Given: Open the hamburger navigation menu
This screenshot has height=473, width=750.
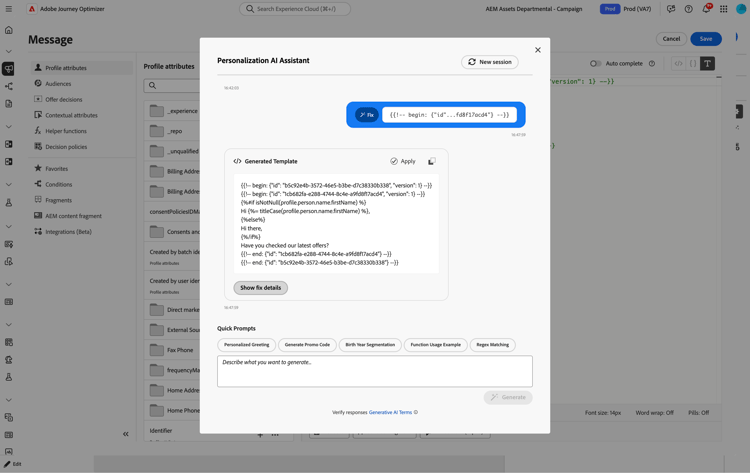Looking at the screenshot, I should [9, 9].
